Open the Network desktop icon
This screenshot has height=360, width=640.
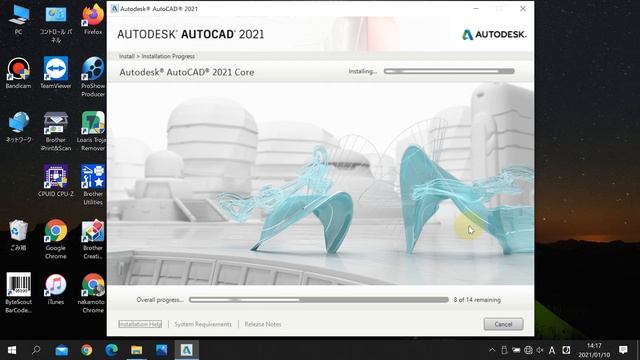point(18,127)
